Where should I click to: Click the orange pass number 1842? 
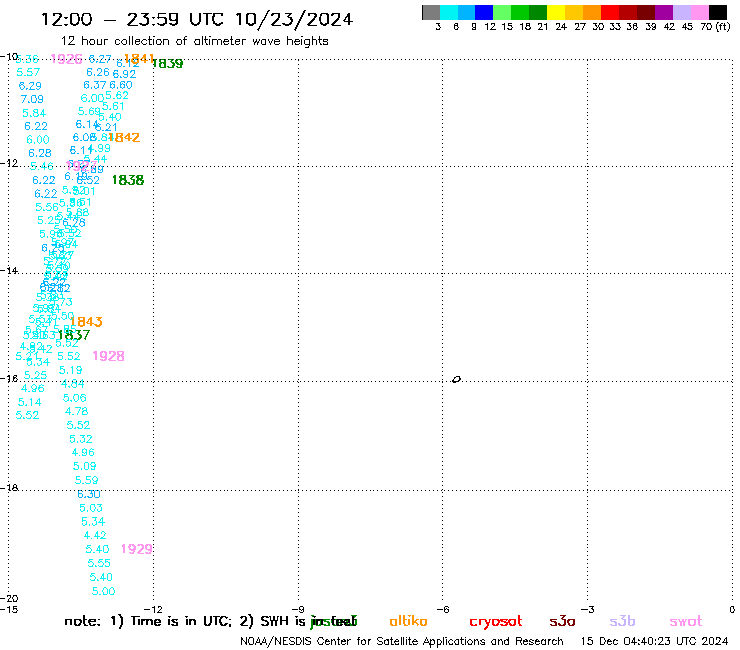(x=124, y=137)
